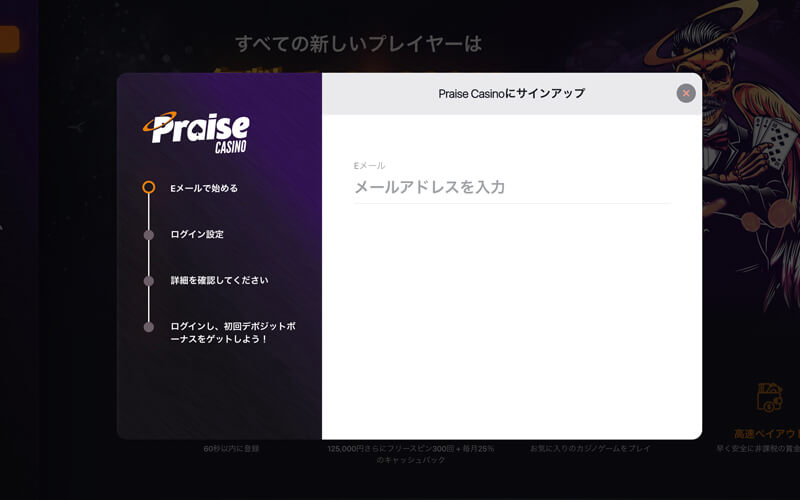Screen dimensions: 800x500
Task: Click the '高速ペイアウト' wallet icon in background
Action: pos(769,397)
